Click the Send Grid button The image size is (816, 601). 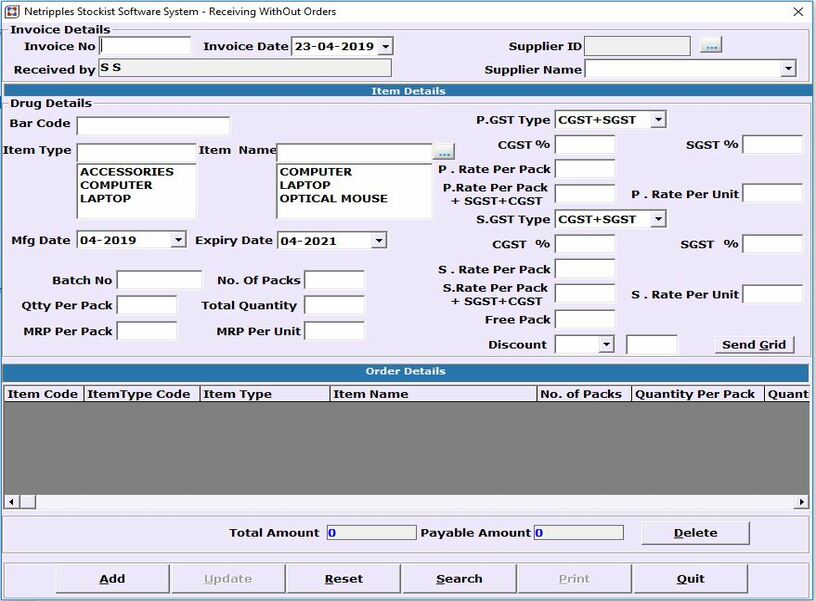(x=754, y=344)
